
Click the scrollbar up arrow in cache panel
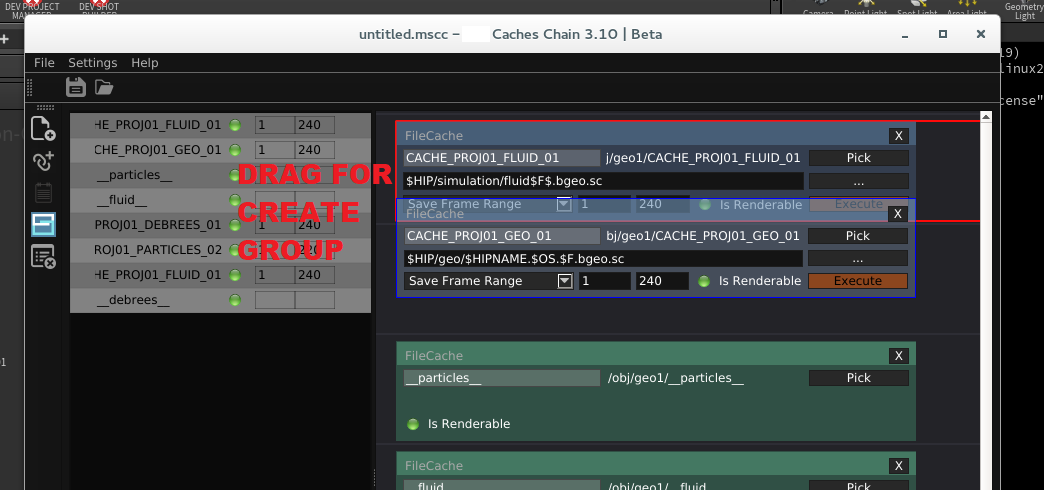(986, 119)
